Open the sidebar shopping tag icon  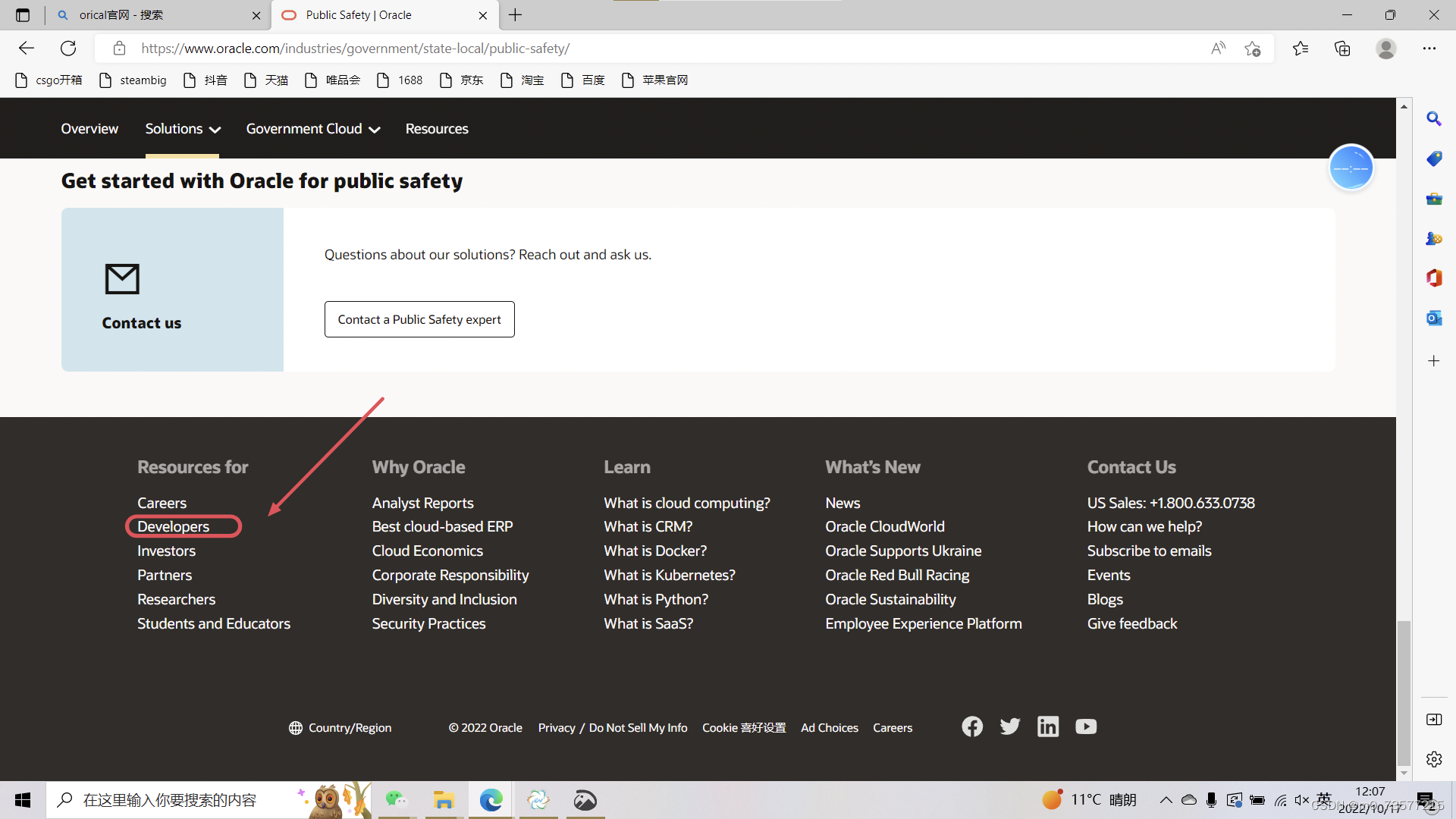(1433, 159)
